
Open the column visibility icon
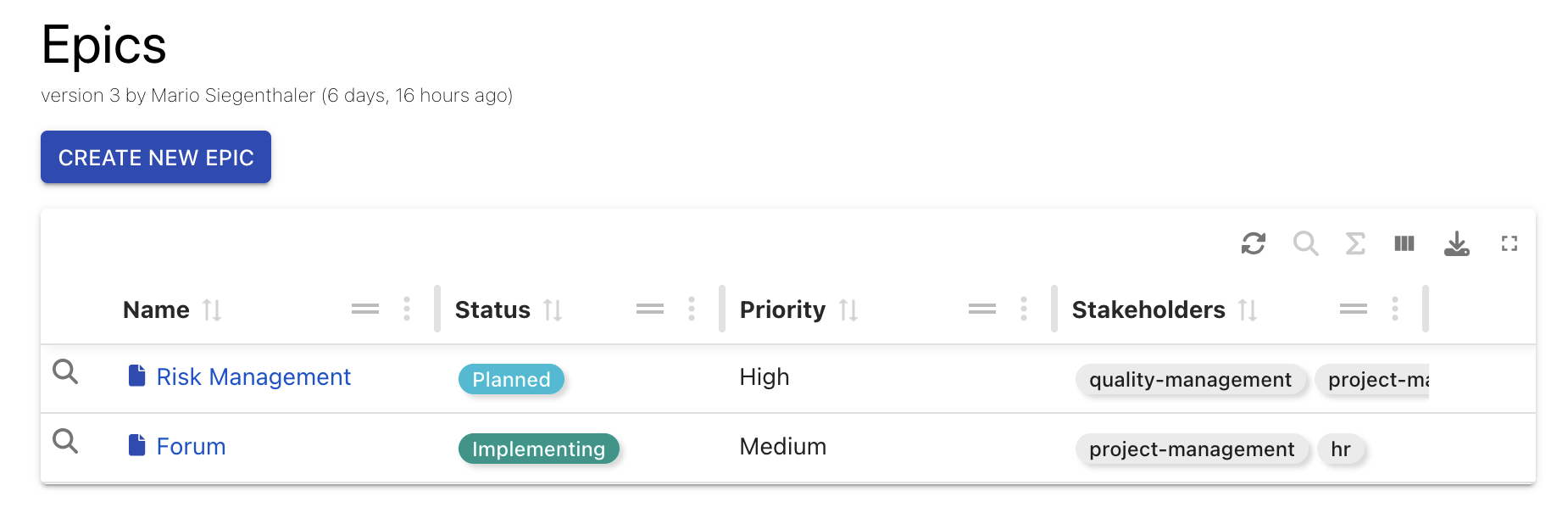click(1404, 244)
